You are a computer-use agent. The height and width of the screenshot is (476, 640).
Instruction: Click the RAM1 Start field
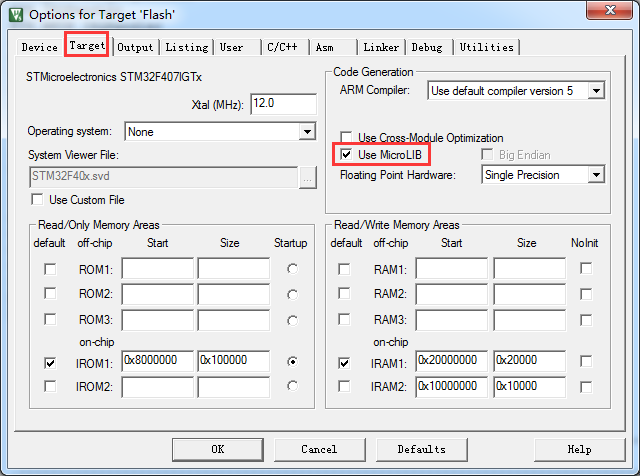[x=451, y=268]
